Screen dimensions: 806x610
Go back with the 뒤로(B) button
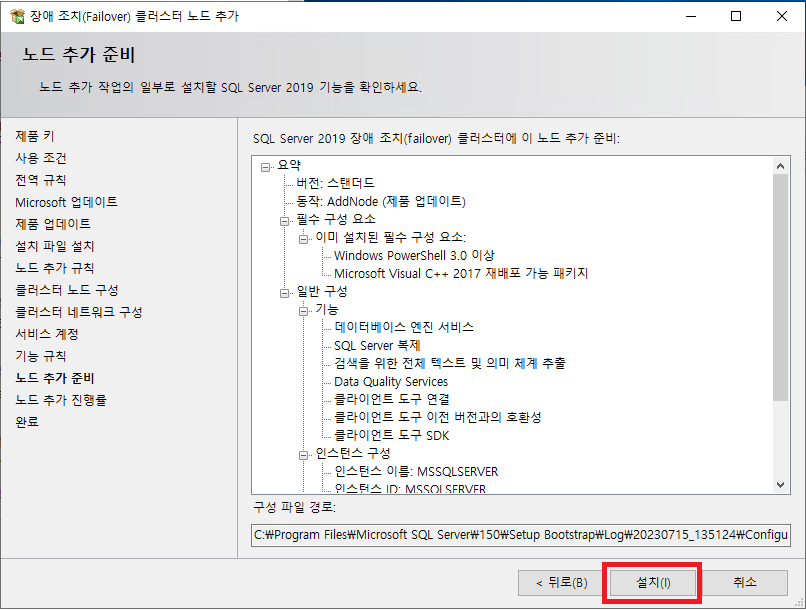pos(561,583)
